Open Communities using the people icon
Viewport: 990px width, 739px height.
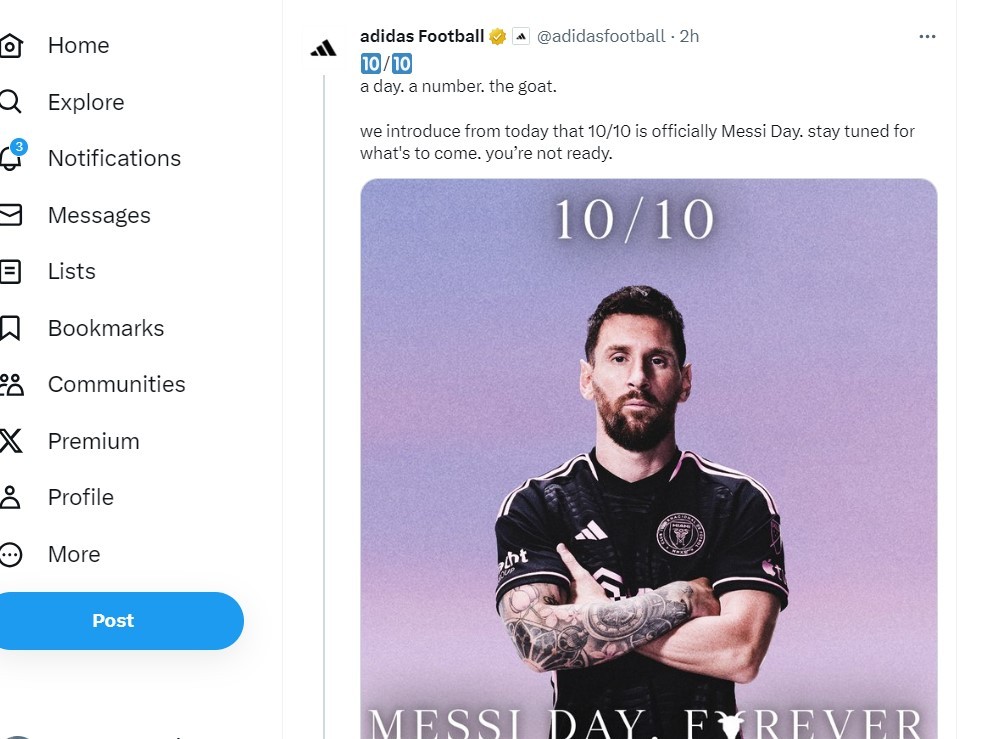click(11, 384)
